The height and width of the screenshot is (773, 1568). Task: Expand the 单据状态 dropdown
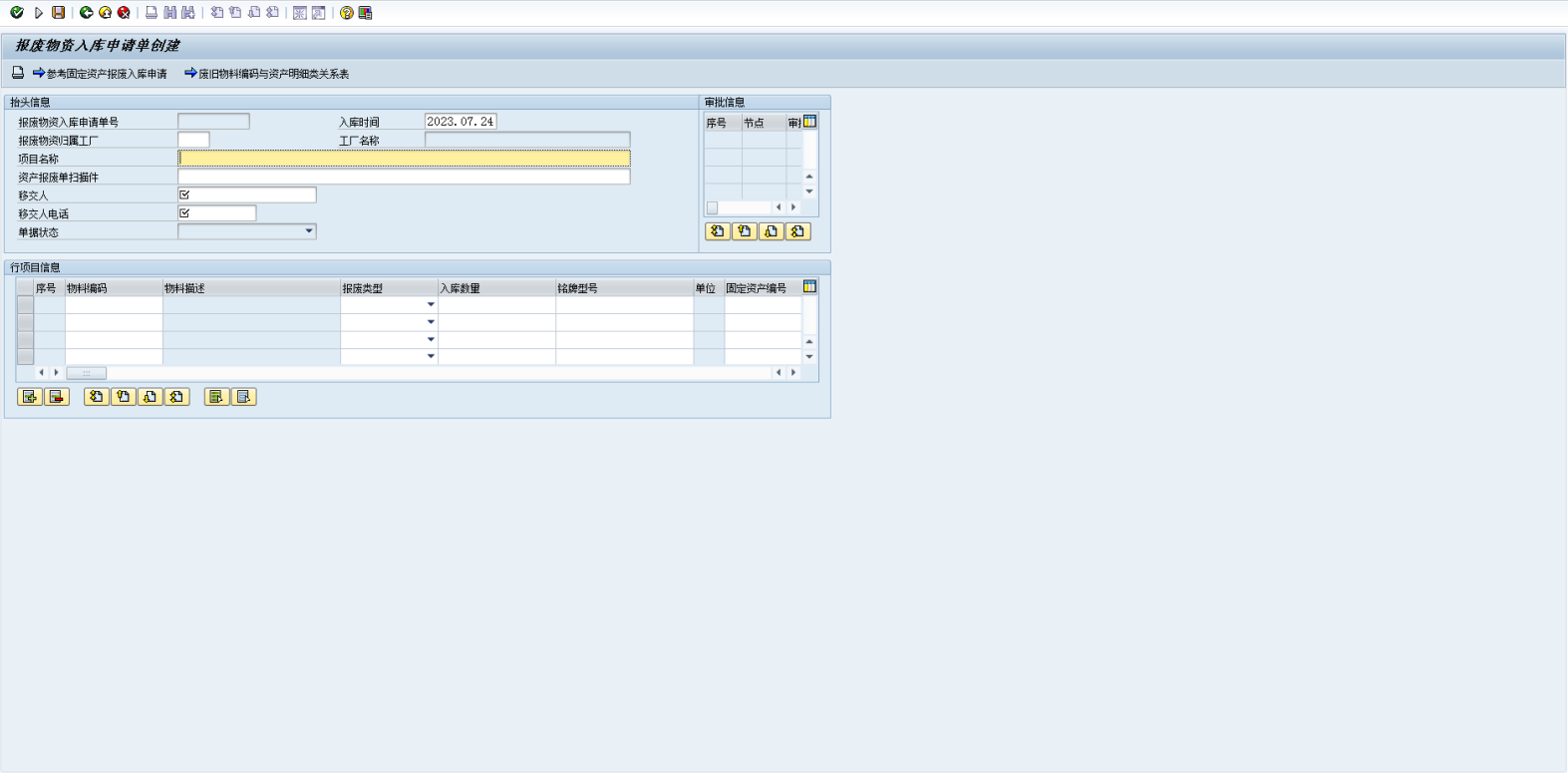tap(309, 231)
